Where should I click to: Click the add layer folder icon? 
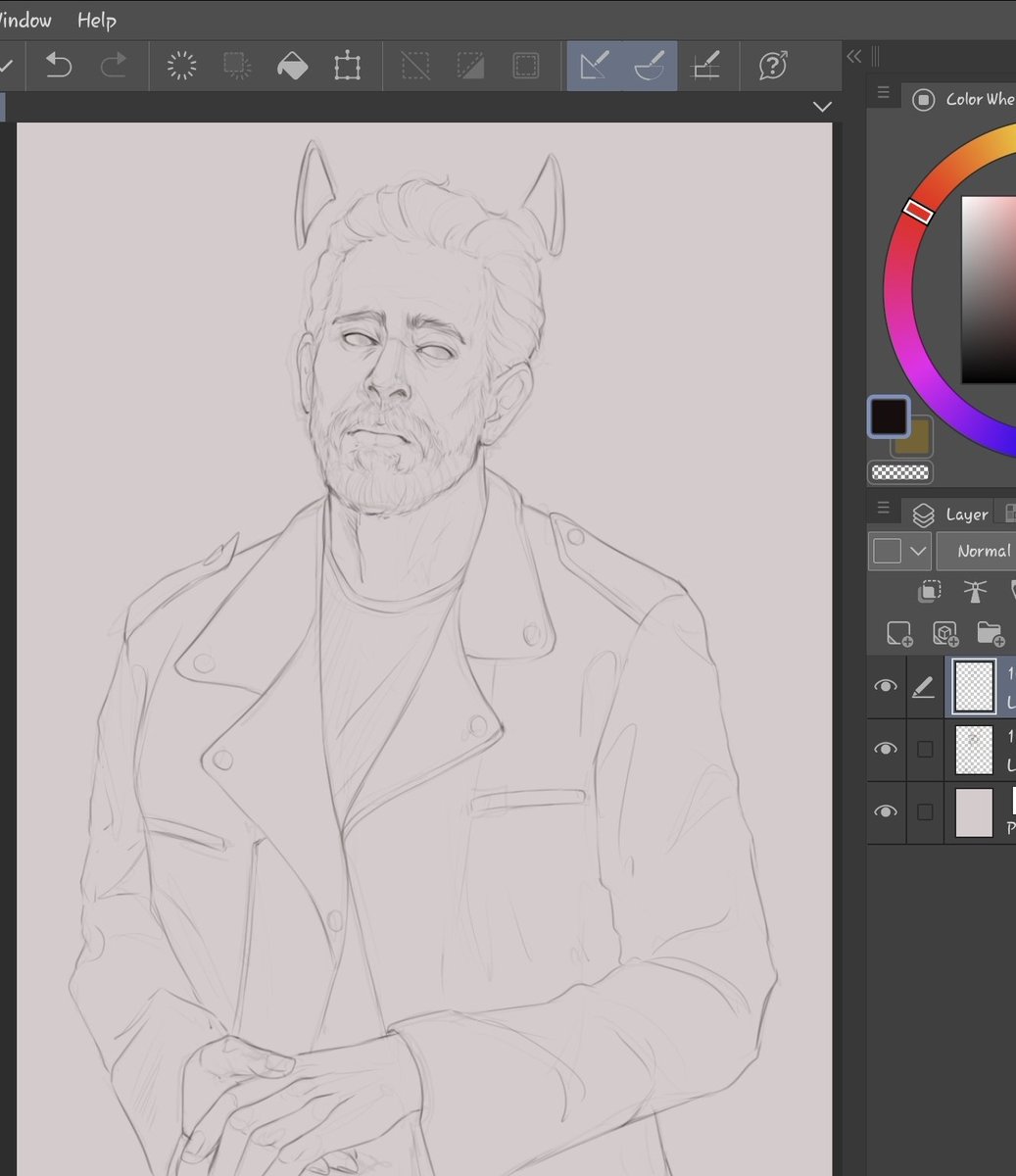[x=990, y=633]
